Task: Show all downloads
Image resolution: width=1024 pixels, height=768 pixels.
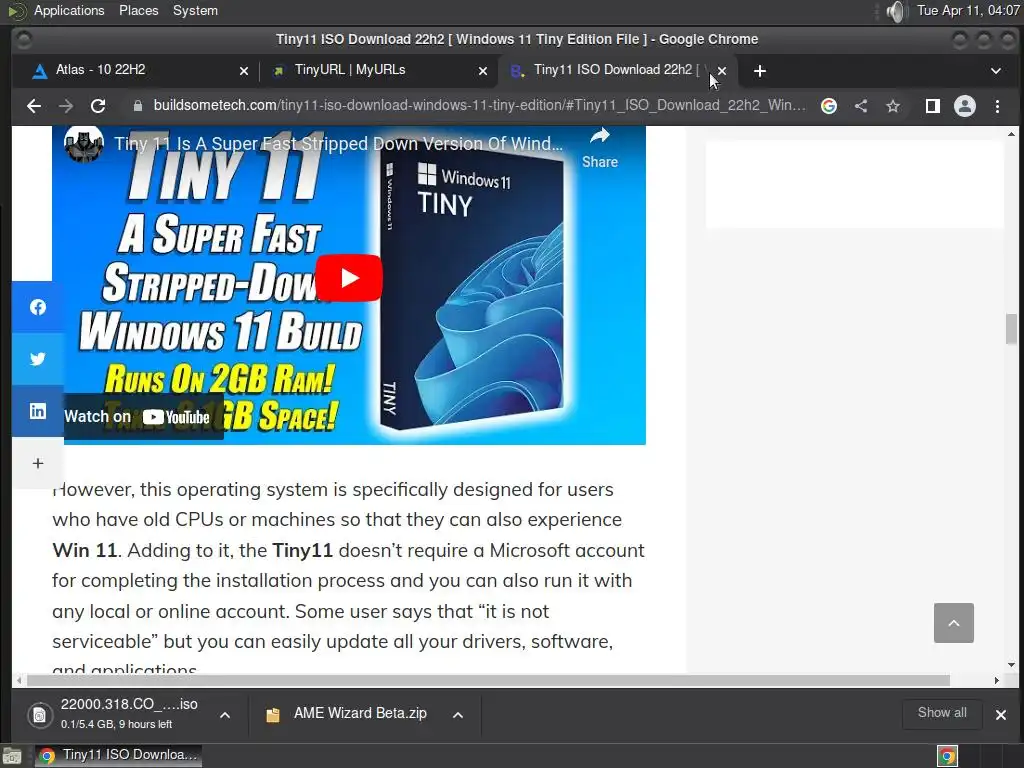Action: pos(942,713)
